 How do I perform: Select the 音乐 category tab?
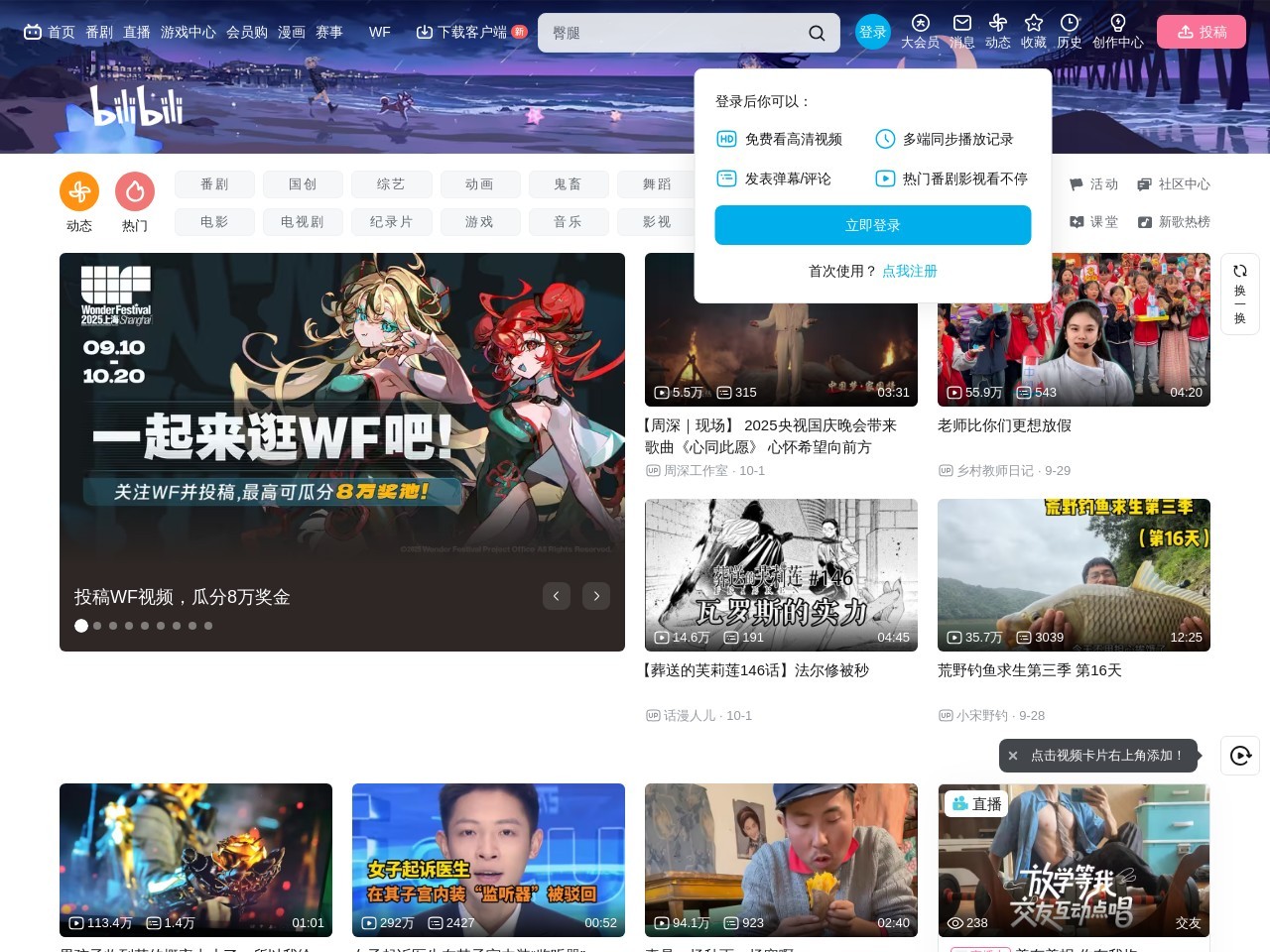pos(568,222)
